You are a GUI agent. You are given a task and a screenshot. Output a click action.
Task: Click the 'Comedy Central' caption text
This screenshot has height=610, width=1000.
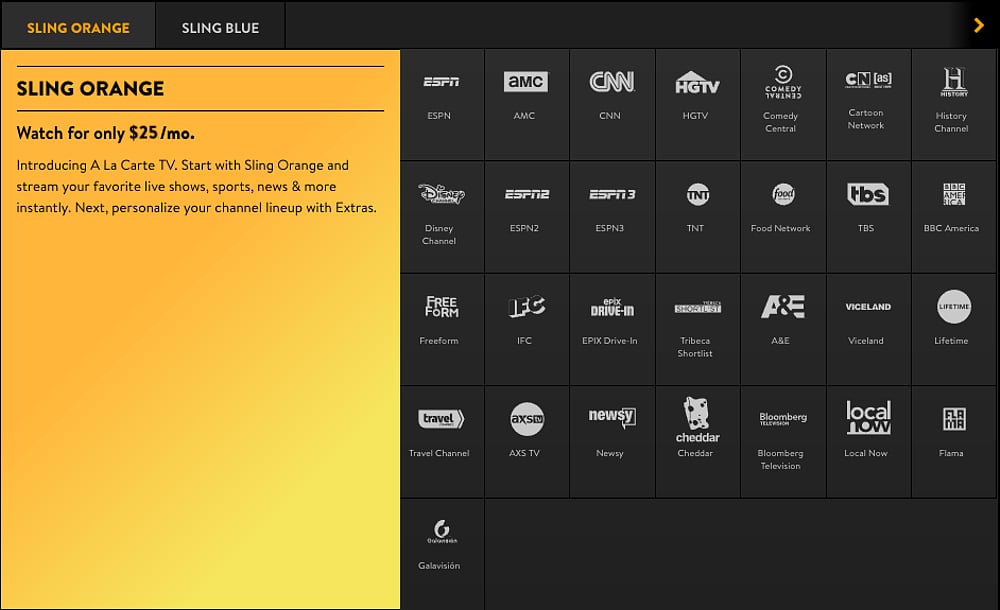[x=781, y=122]
